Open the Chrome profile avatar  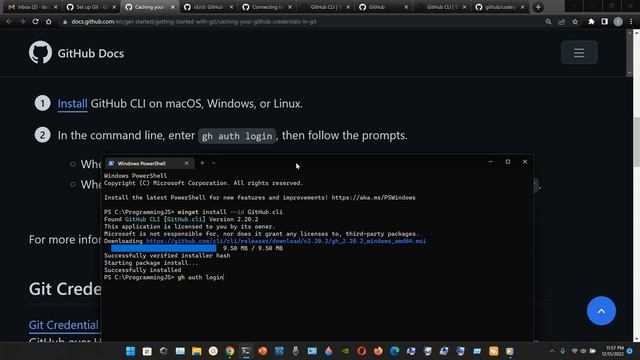click(x=618, y=22)
